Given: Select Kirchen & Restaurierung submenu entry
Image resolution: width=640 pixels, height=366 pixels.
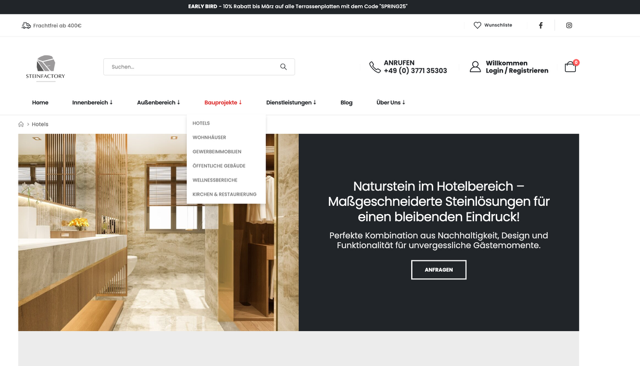Looking at the screenshot, I should 224,194.
